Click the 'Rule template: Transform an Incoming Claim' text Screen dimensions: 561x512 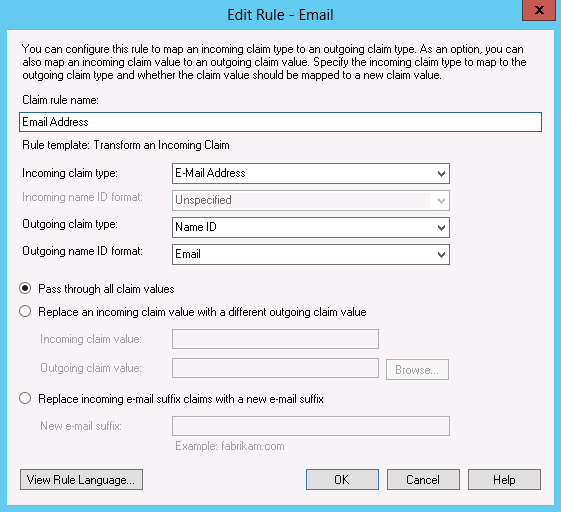[126, 145]
